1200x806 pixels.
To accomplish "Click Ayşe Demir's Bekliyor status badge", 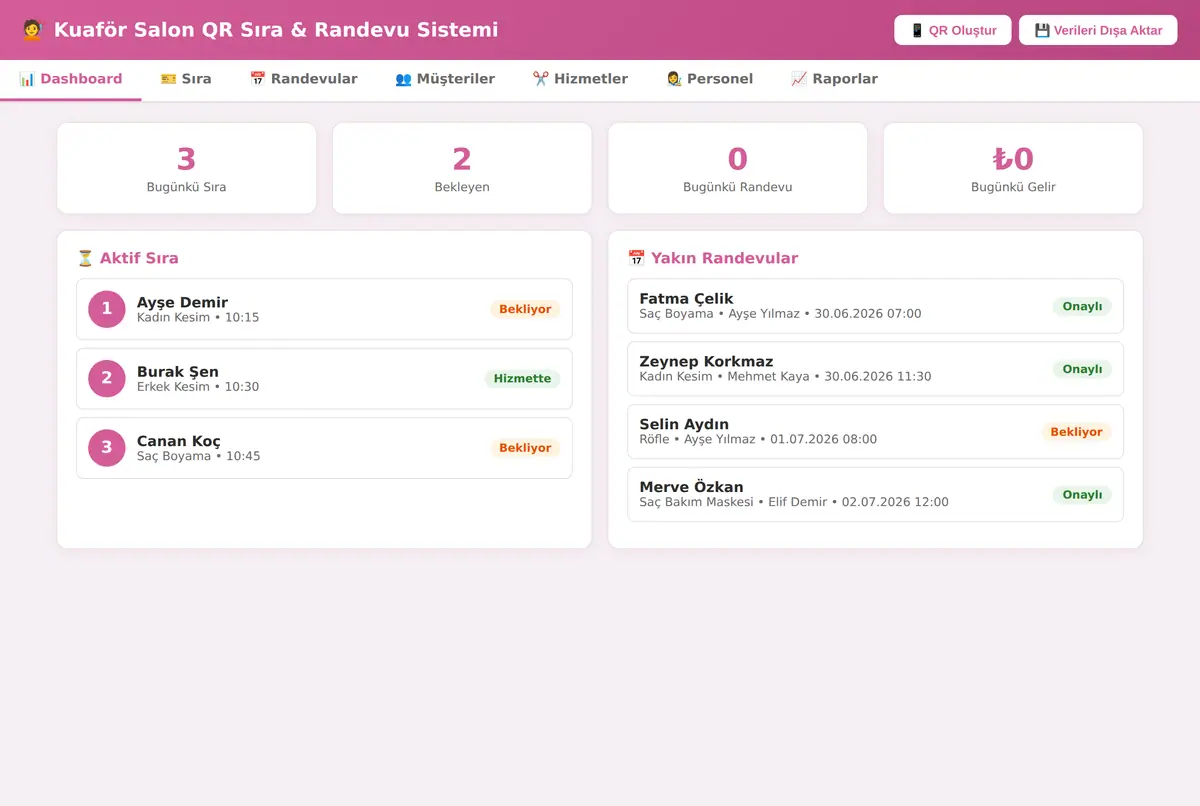I will (x=525, y=309).
